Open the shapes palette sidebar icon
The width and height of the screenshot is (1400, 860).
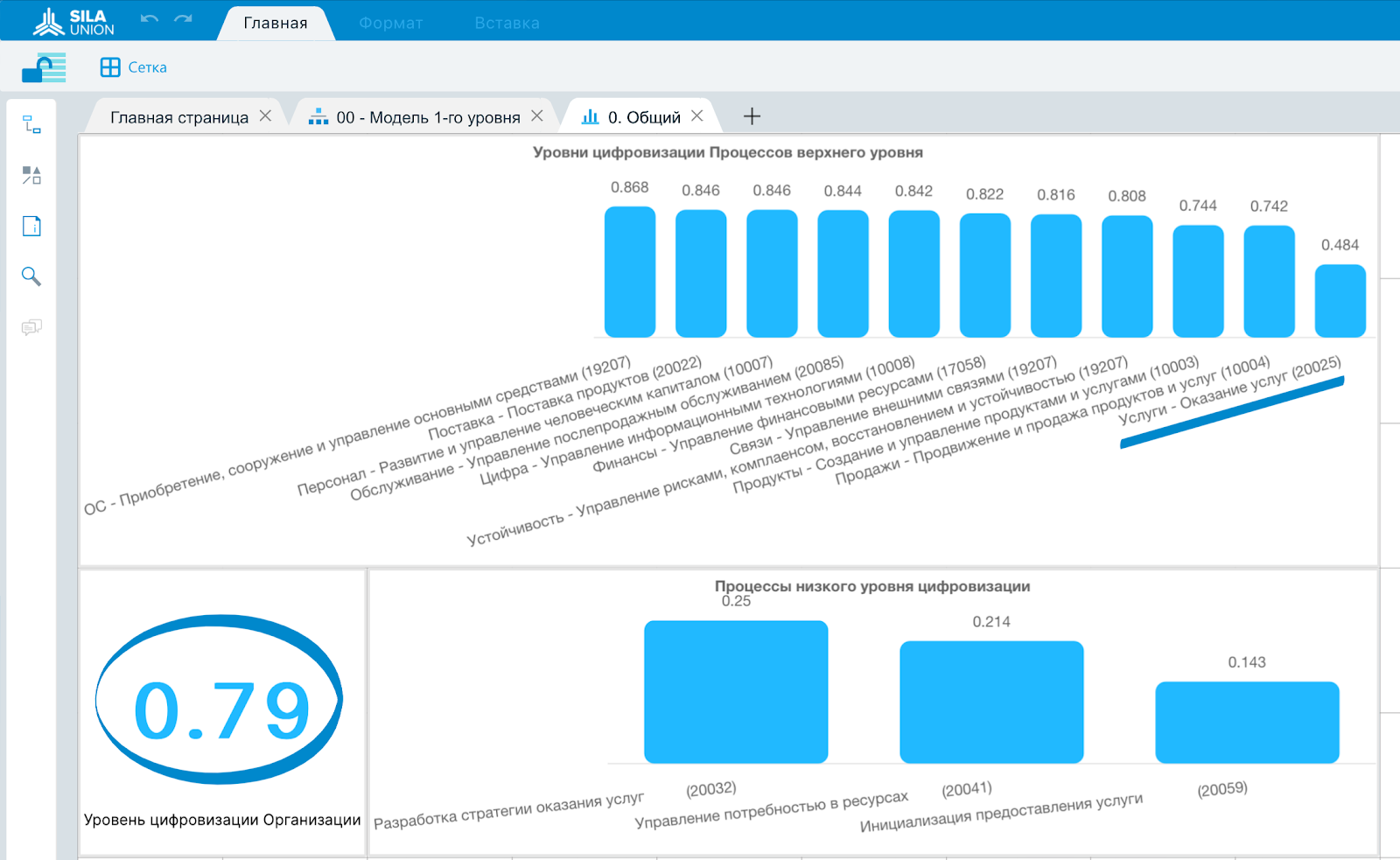click(x=31, y=176)
